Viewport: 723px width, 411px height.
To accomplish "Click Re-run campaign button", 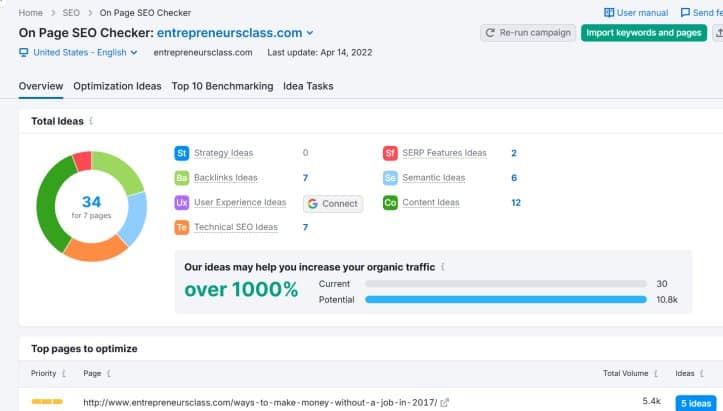I will (x=528, y=33).
